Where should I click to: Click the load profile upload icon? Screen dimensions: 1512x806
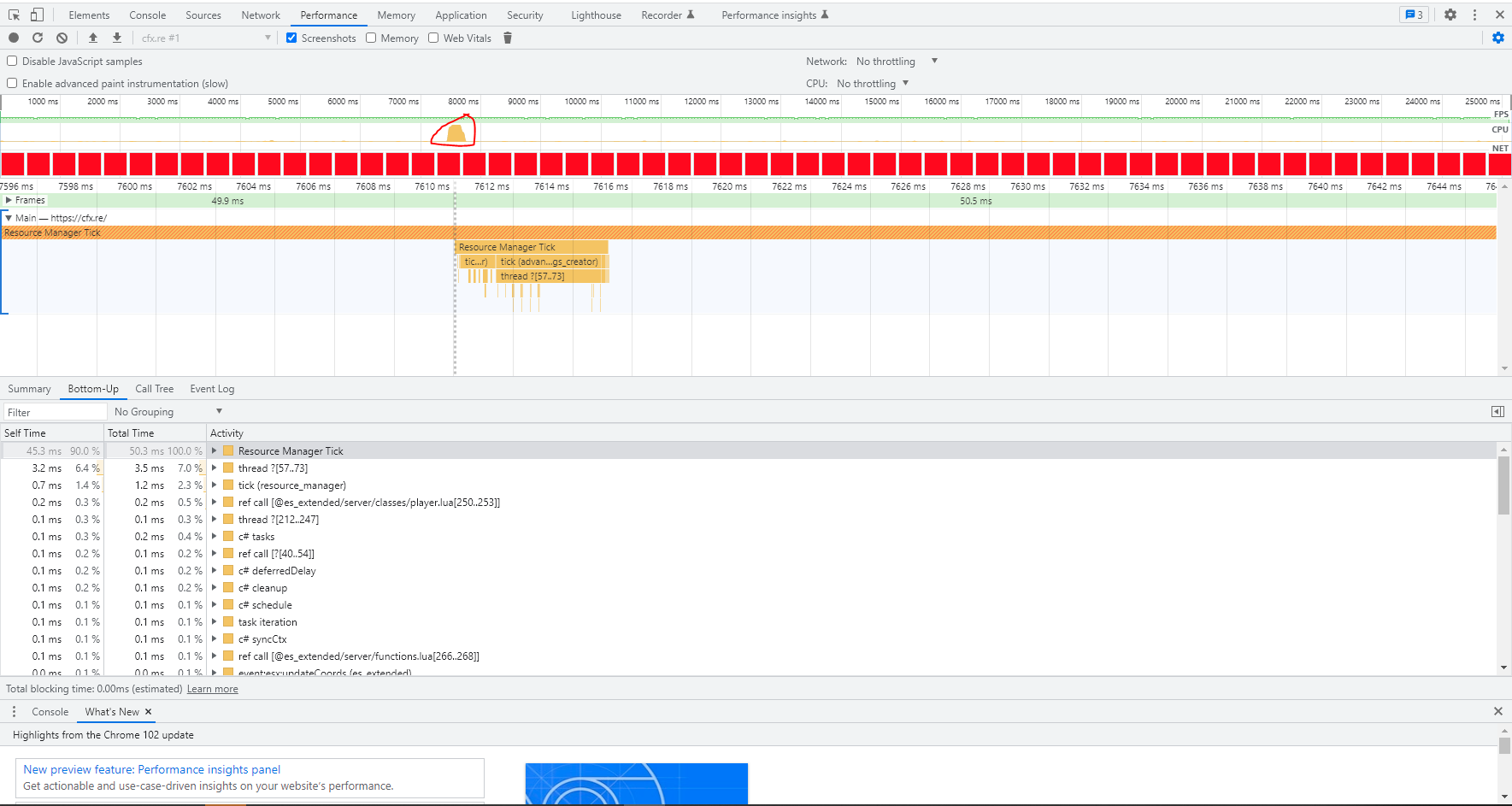93,38
